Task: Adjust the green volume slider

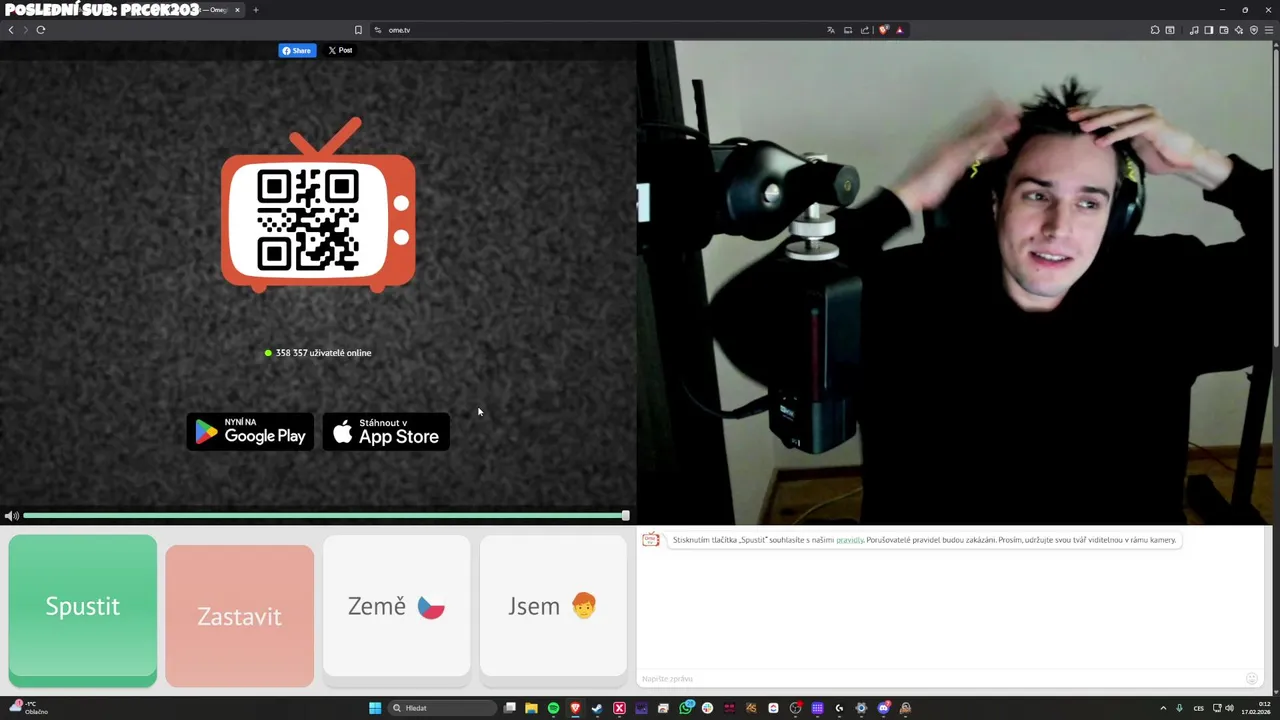Action: click(326, 516)
